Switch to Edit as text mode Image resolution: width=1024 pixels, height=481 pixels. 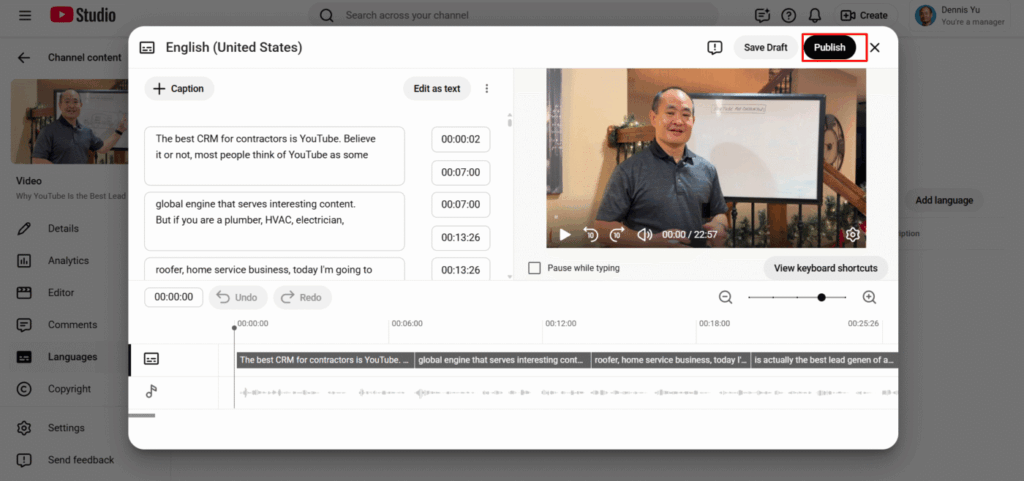click(x=437, y=88)
